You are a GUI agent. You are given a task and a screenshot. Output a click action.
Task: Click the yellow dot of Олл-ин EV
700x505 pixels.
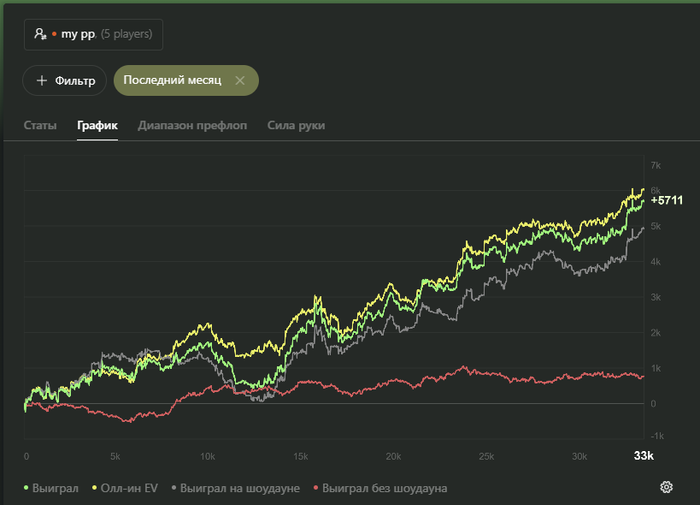[96, 488]
